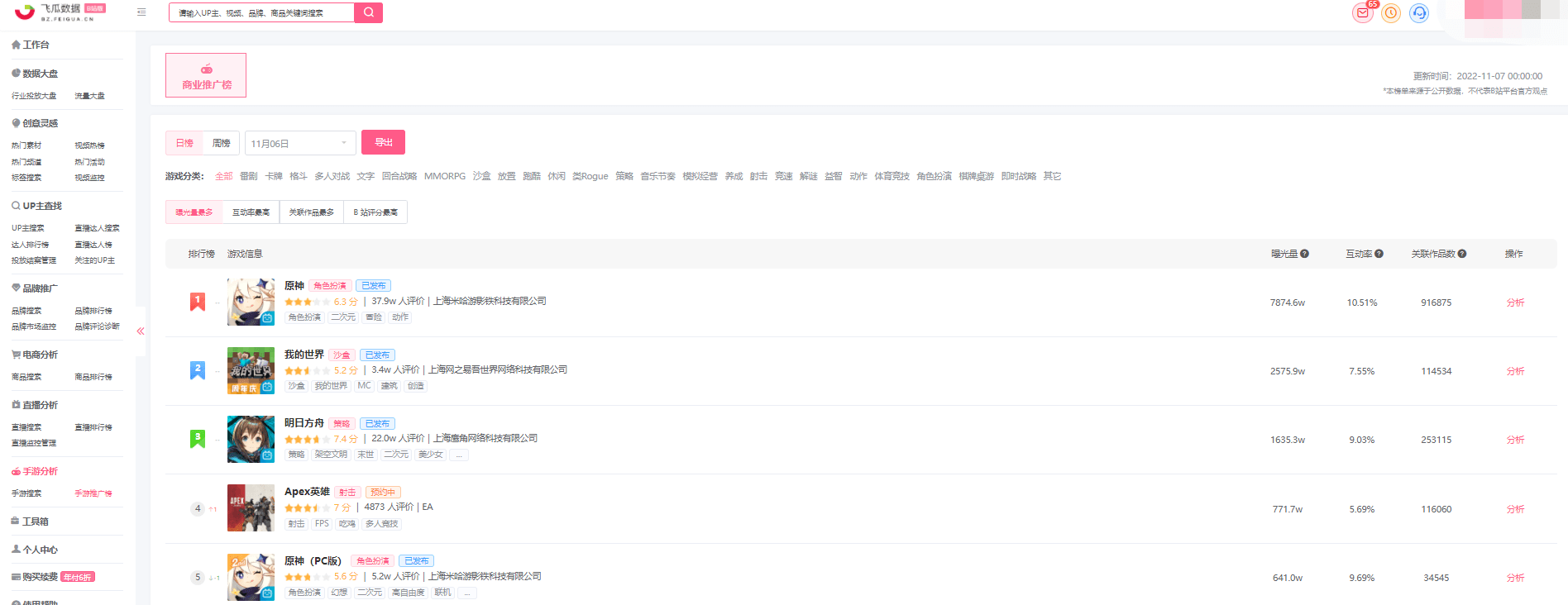Open the 原神 game thumbnail
Image resolution: width=1568 pixels, height=605 pixels.
tap(251, 302)
